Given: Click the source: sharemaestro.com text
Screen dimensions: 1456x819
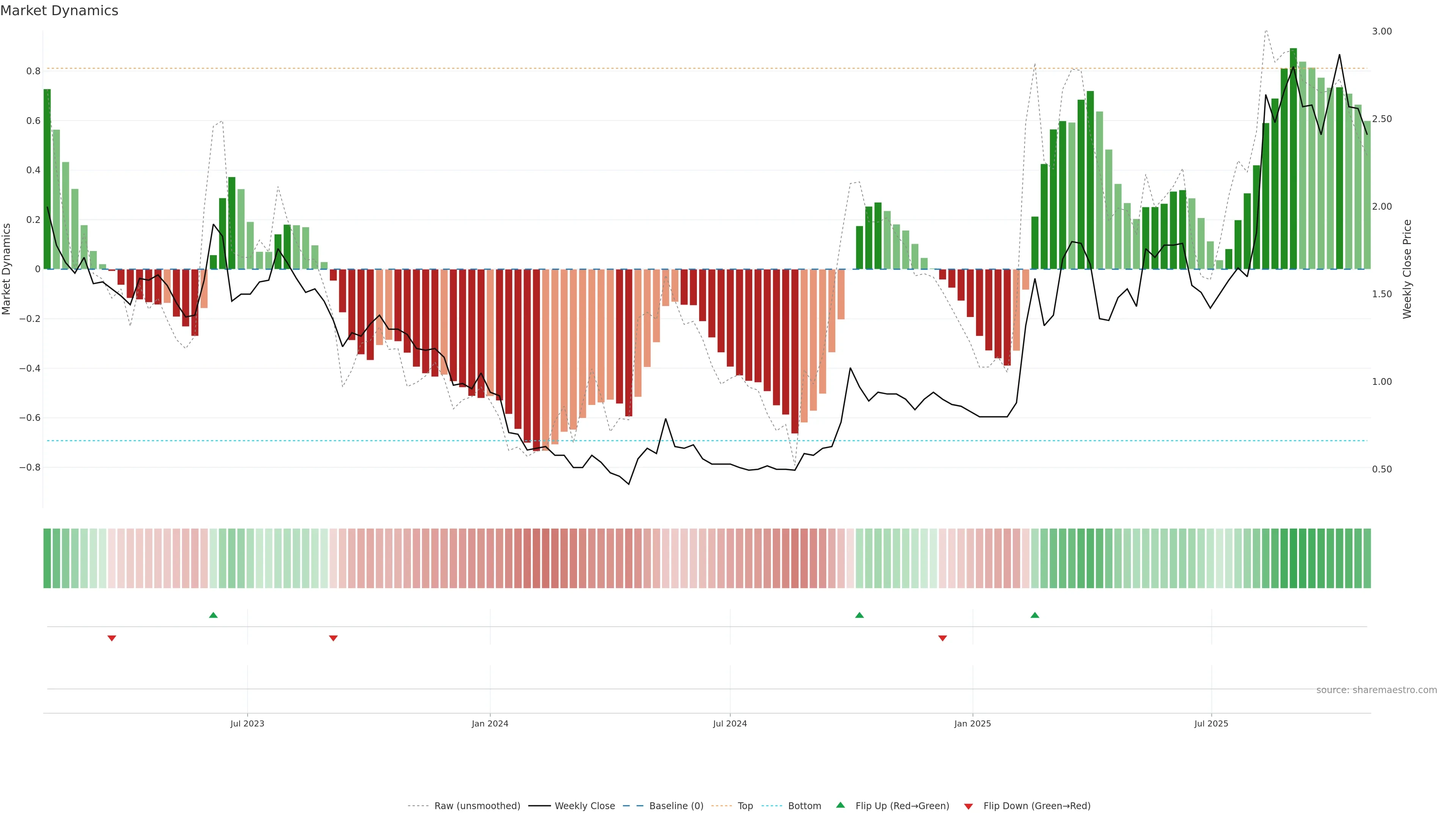Looking at the screenshot, I should [1376, 690].
